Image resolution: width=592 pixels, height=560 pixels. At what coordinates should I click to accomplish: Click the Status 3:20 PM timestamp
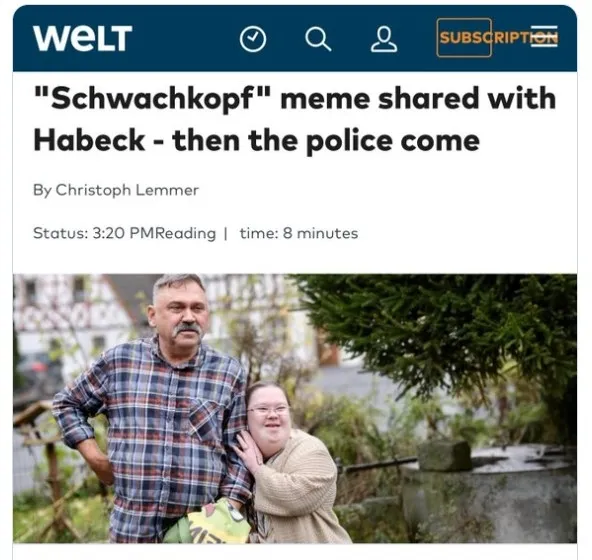click(x=94, y=233)
